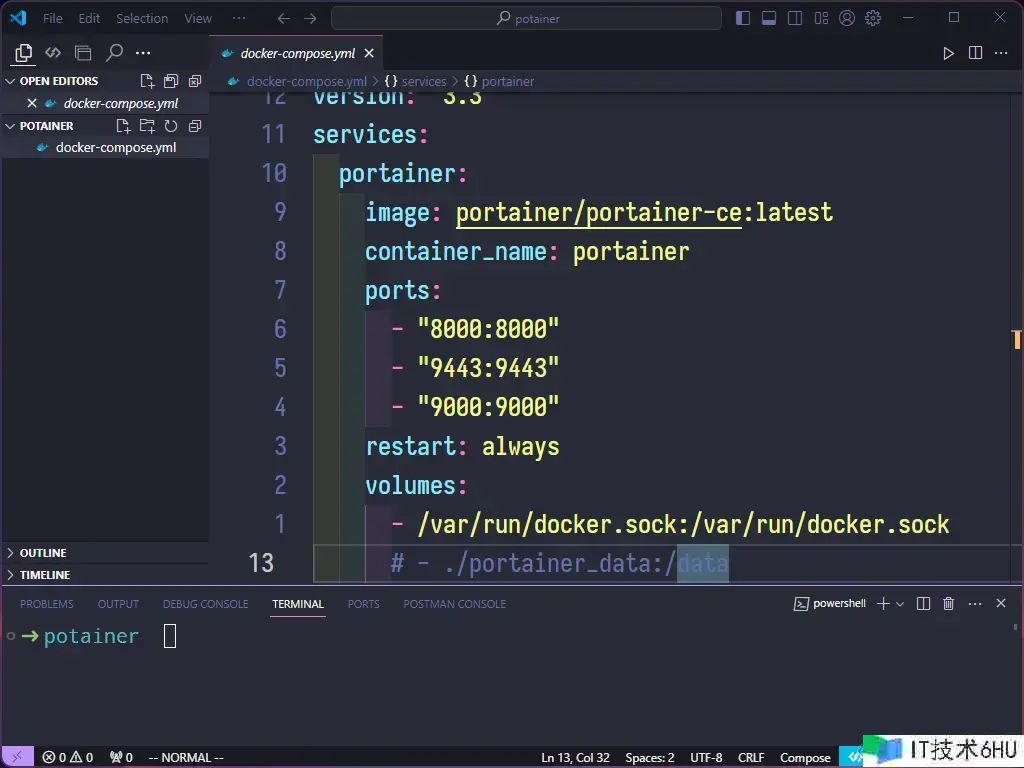Open the Search view magnifier icon
This screenshot has width=1024, height=768.
click(x=114, y=52)
